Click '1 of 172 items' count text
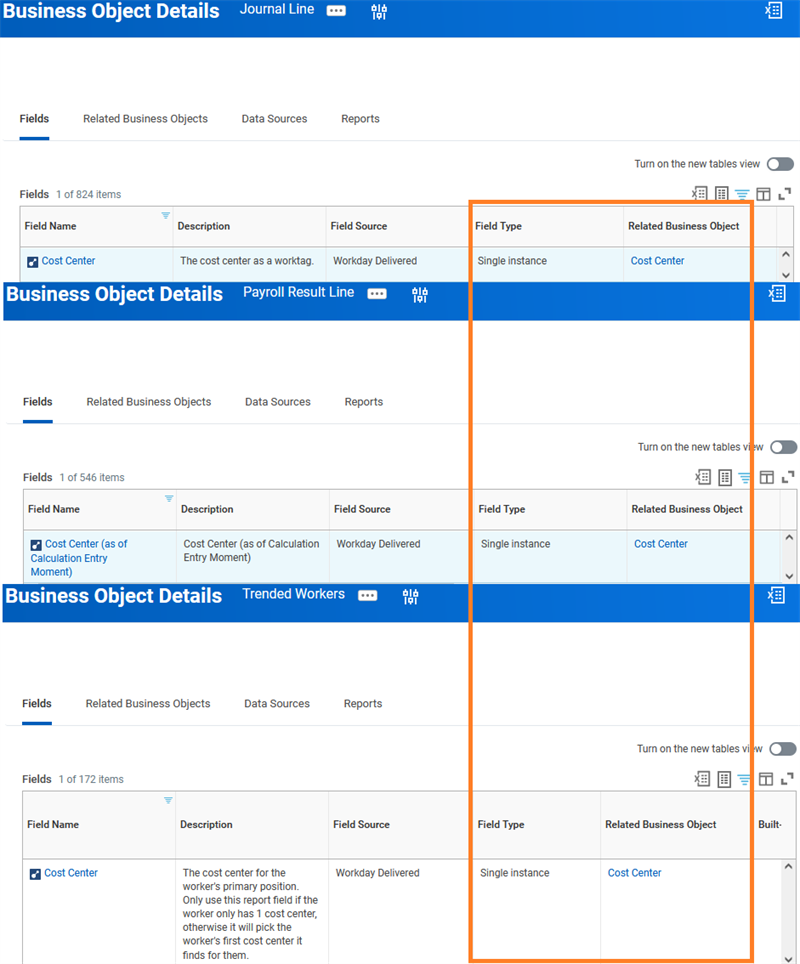 [x=91, y=779]
